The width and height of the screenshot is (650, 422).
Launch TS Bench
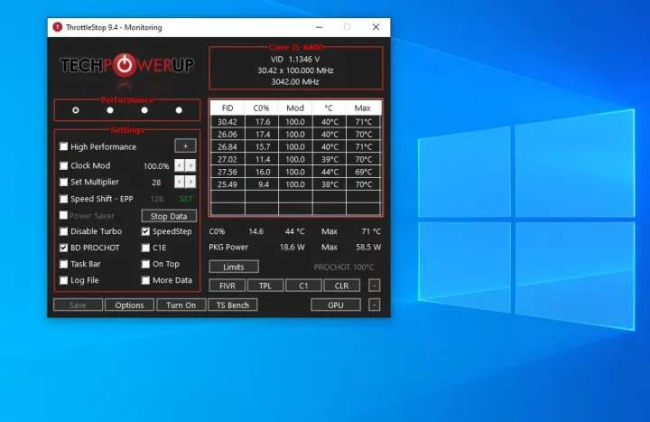(x=233, y=305)
